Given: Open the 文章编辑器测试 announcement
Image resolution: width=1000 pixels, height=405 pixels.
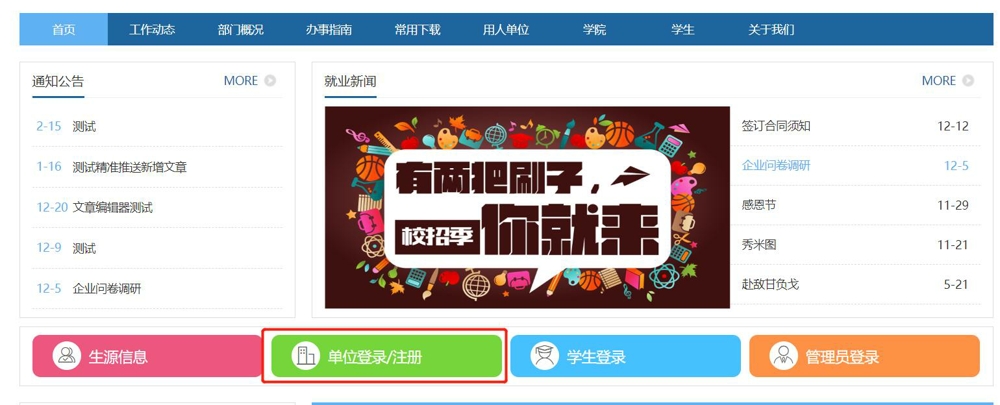Looking at the screenshot, I should click(112, 207).
